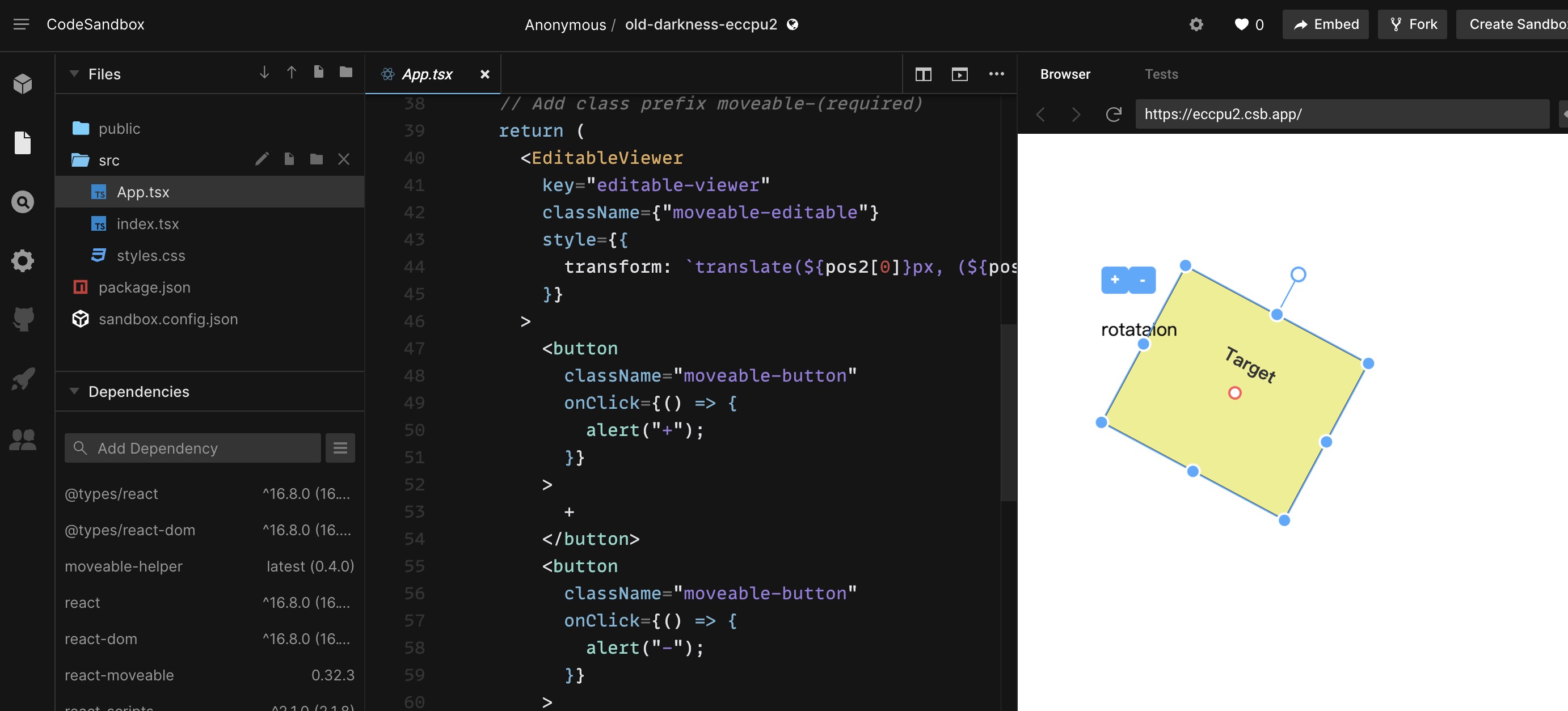The width and height of the screenshot is (1568, 711).
Task: Rename the src folder using the pencil icon
Action: [x=262, y=159]
